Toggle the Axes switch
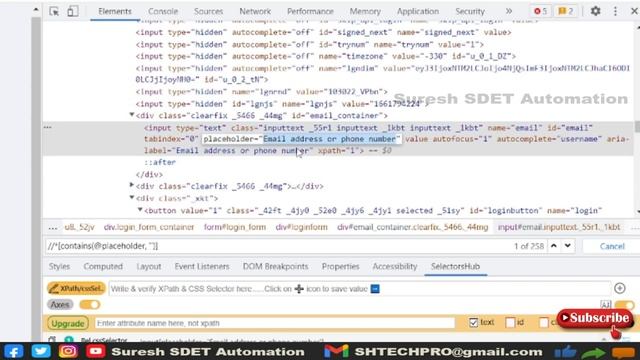Screen dimensions: 640x360 (x=90, y=304)
